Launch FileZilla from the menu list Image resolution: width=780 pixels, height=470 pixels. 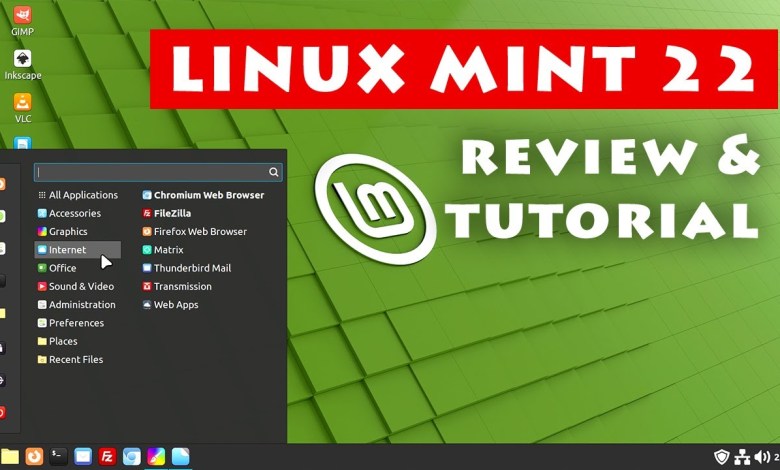point(167,213)
